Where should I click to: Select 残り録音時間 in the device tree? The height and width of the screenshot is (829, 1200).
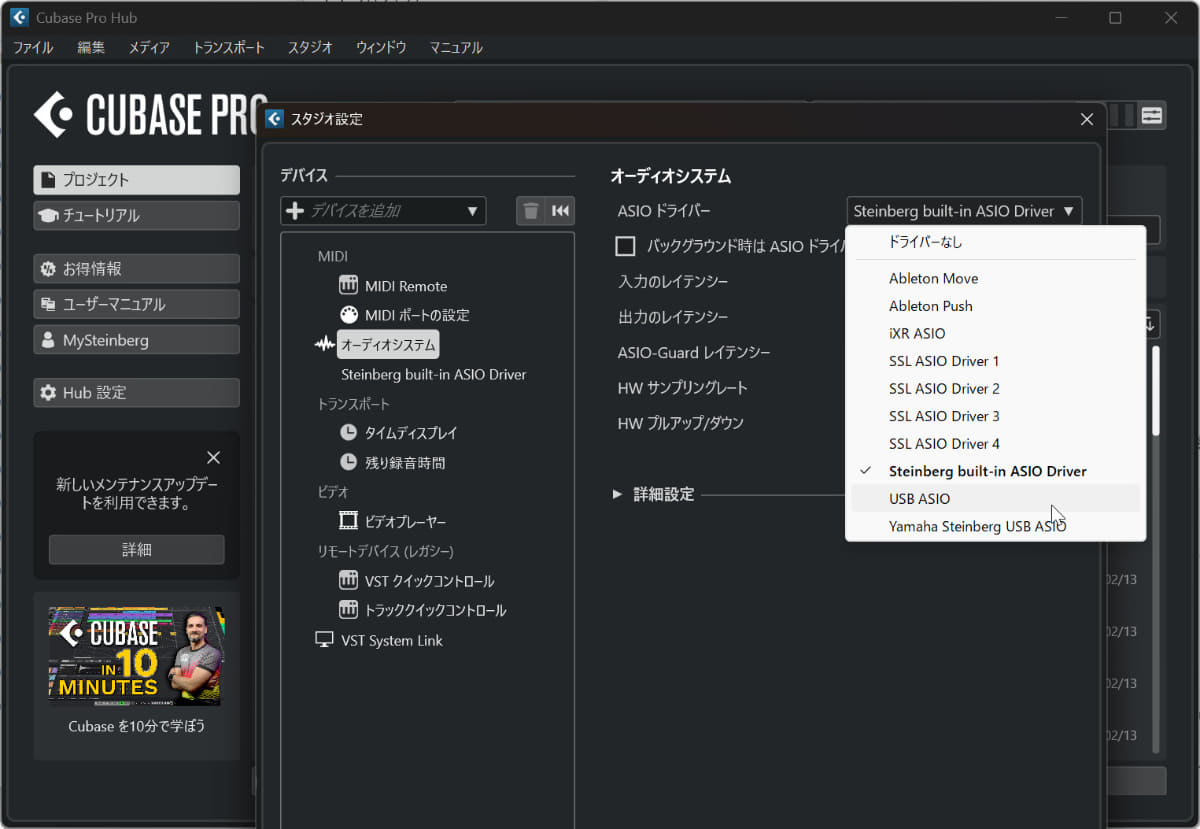click(x=405, y=463)
